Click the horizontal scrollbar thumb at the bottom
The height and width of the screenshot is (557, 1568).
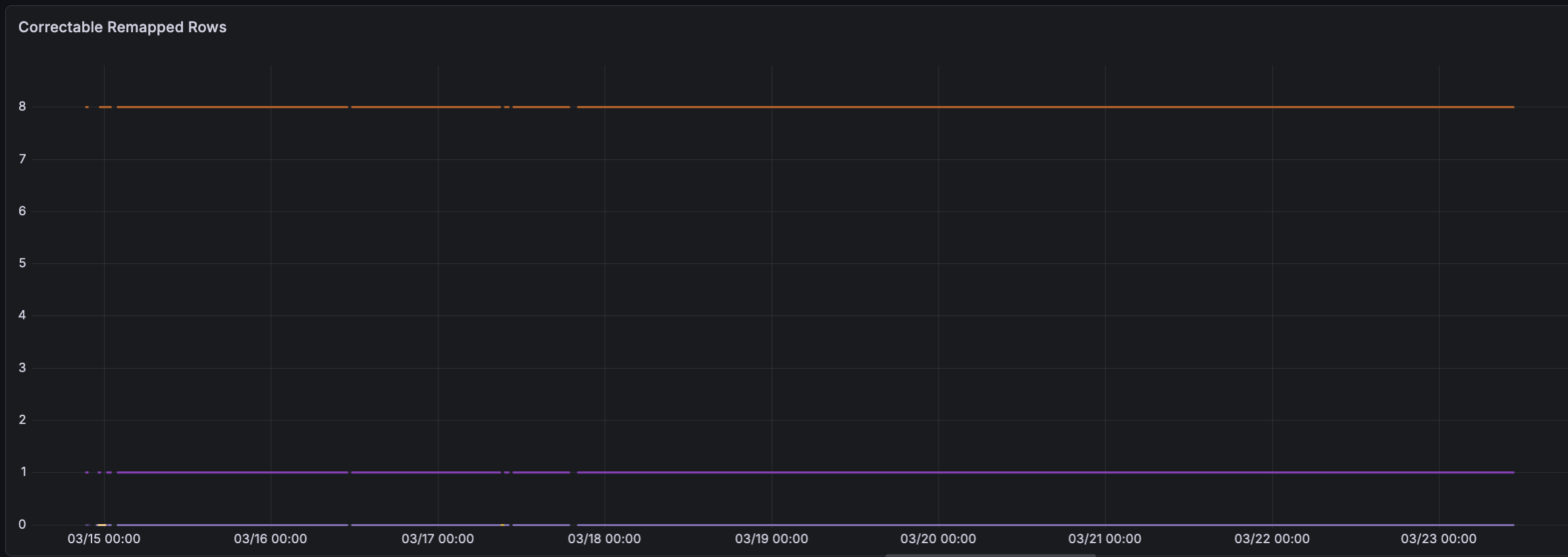pos(990,555)
